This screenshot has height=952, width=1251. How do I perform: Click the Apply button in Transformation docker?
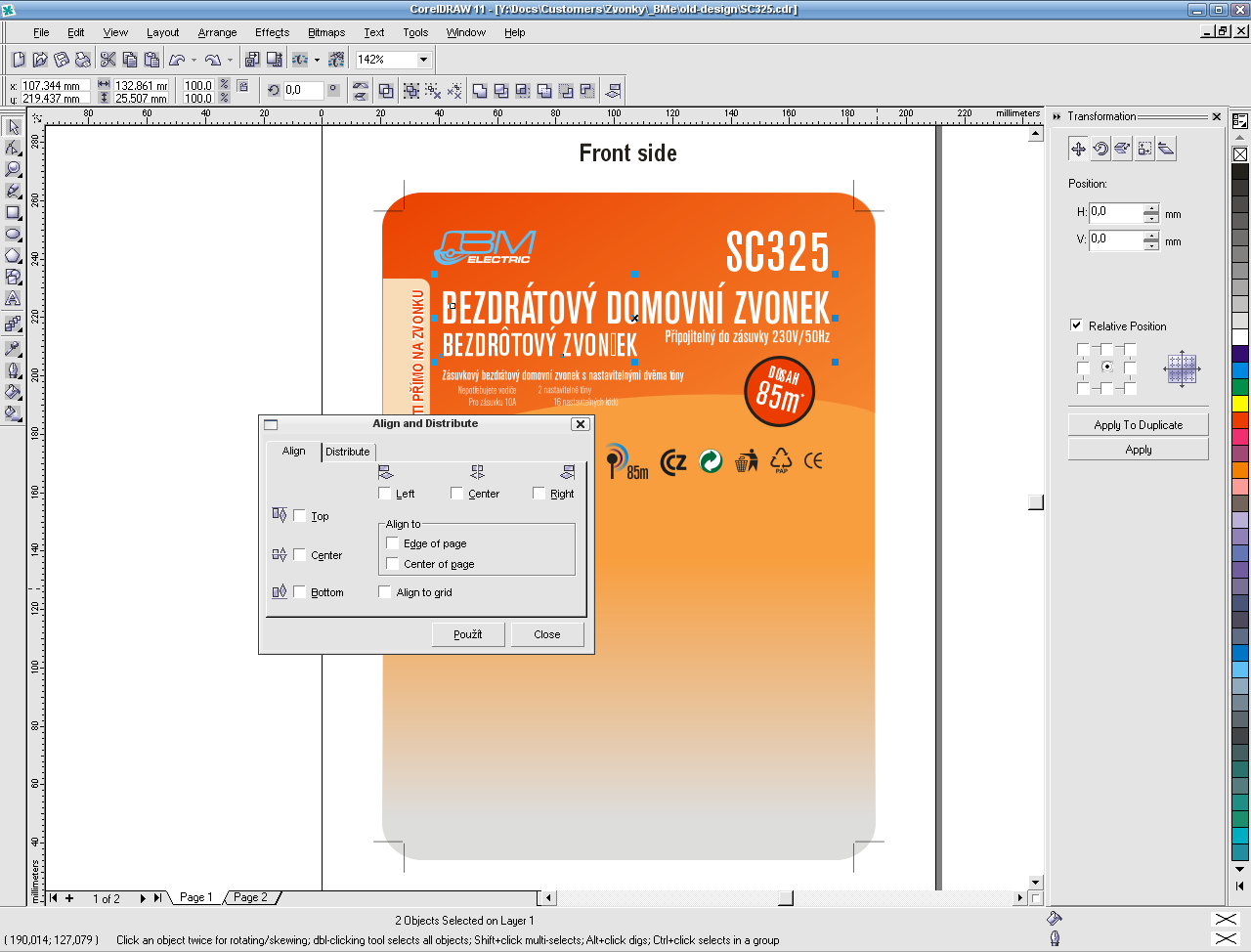click(x=1139, y=450)
